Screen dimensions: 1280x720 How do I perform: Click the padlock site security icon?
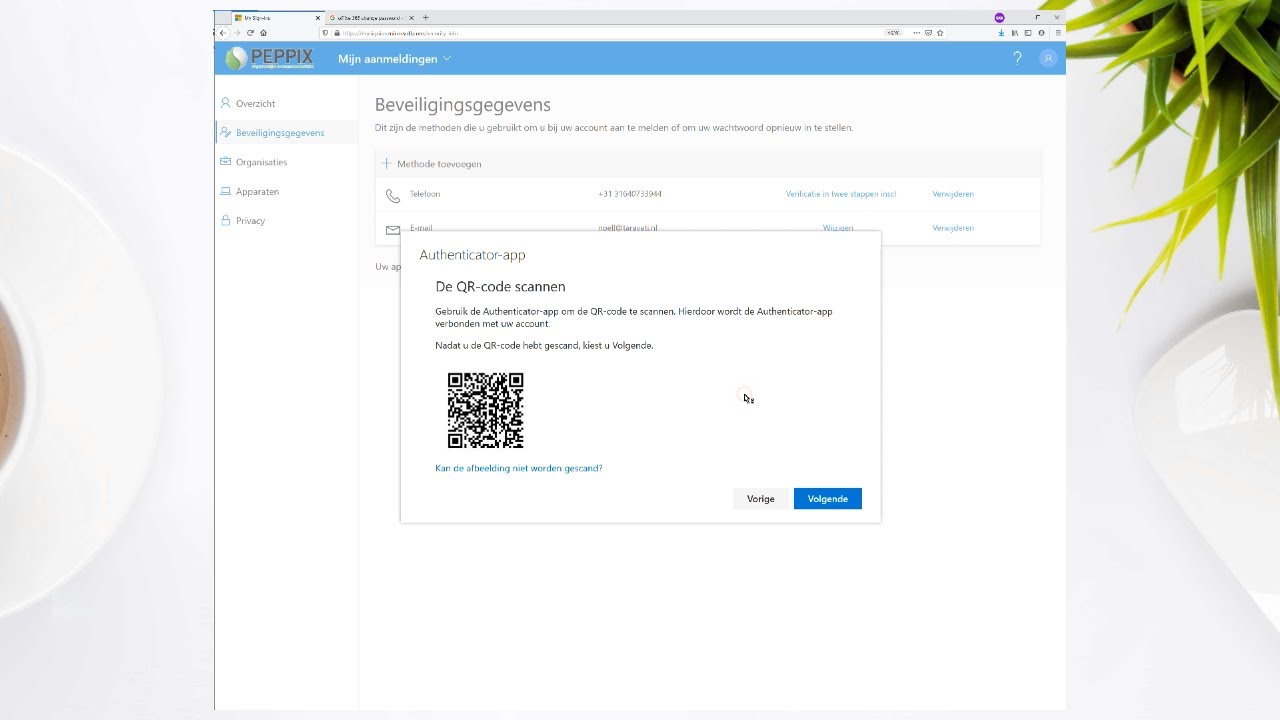pos(336,33)
